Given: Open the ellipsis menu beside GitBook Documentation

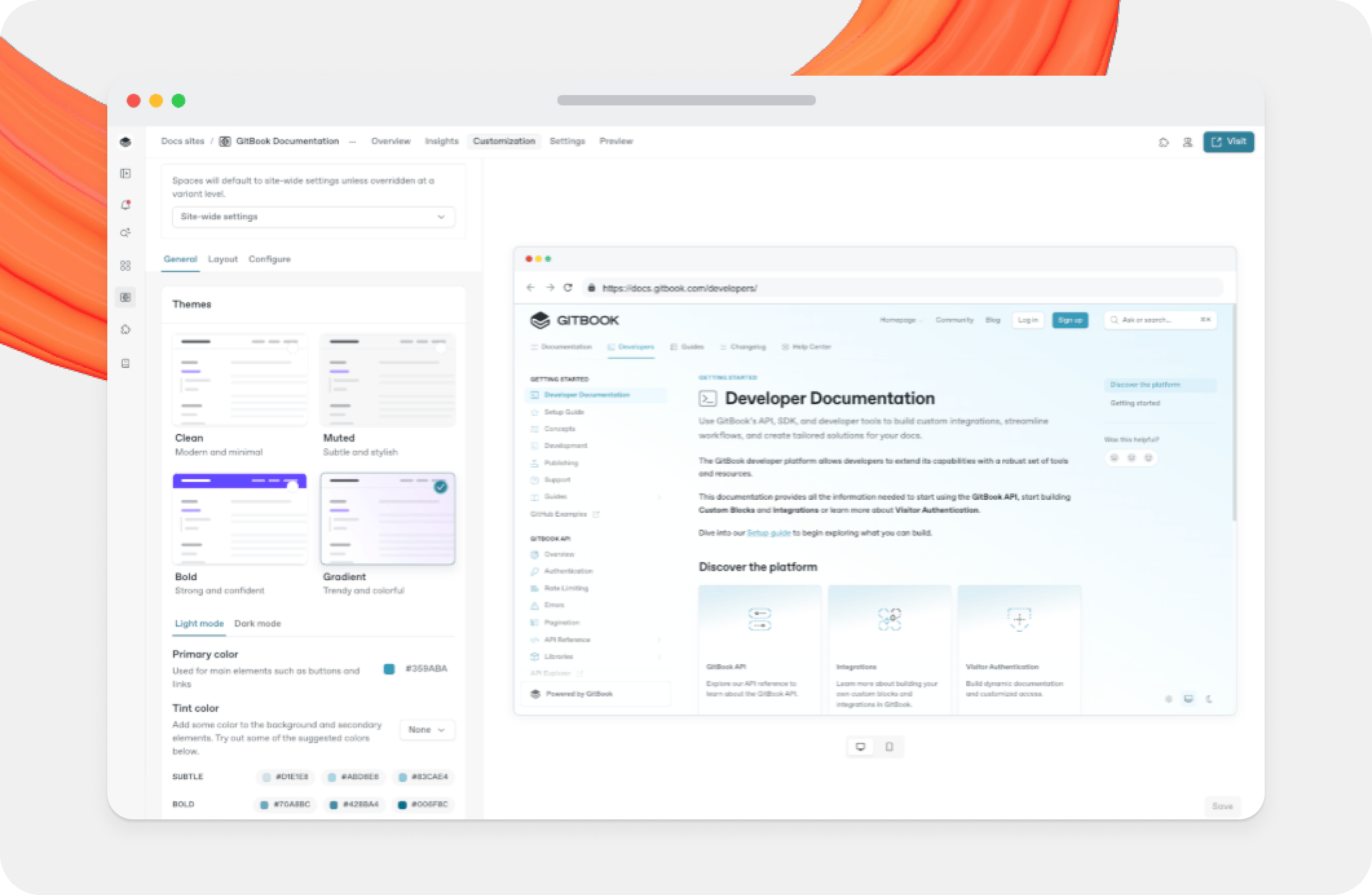Looking at the screenshot, I should point(352,142).
